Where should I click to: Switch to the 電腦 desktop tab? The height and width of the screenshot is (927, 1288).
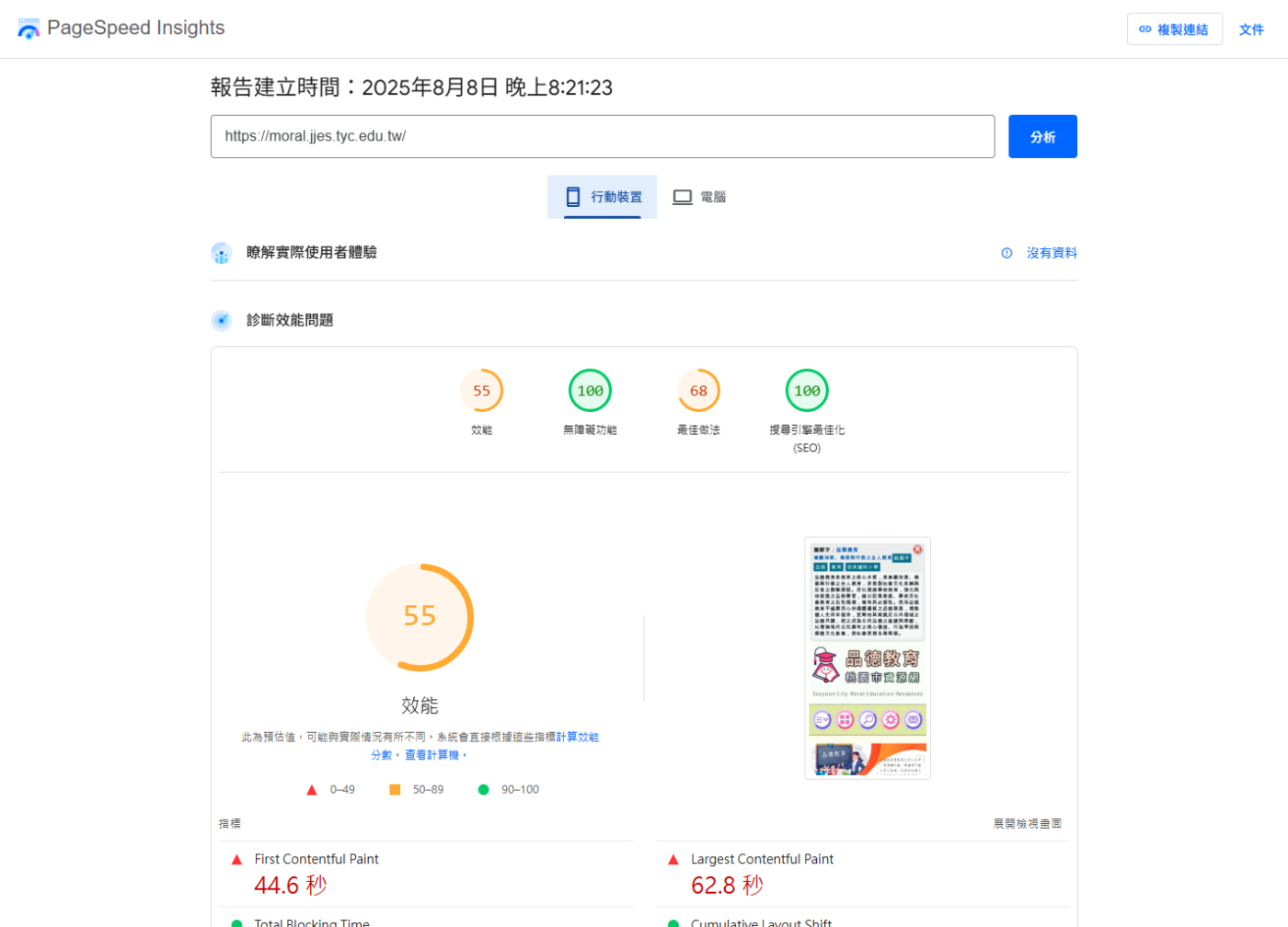[699, 197]
